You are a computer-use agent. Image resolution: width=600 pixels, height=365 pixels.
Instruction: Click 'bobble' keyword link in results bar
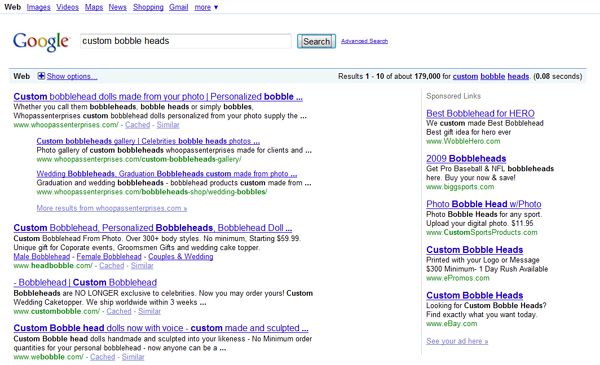point(493,76)
